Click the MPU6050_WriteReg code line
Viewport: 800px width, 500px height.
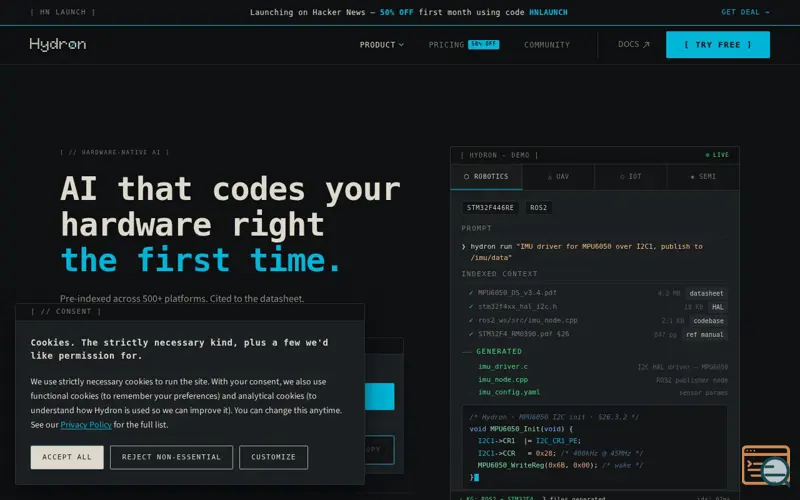click(560, 465)
